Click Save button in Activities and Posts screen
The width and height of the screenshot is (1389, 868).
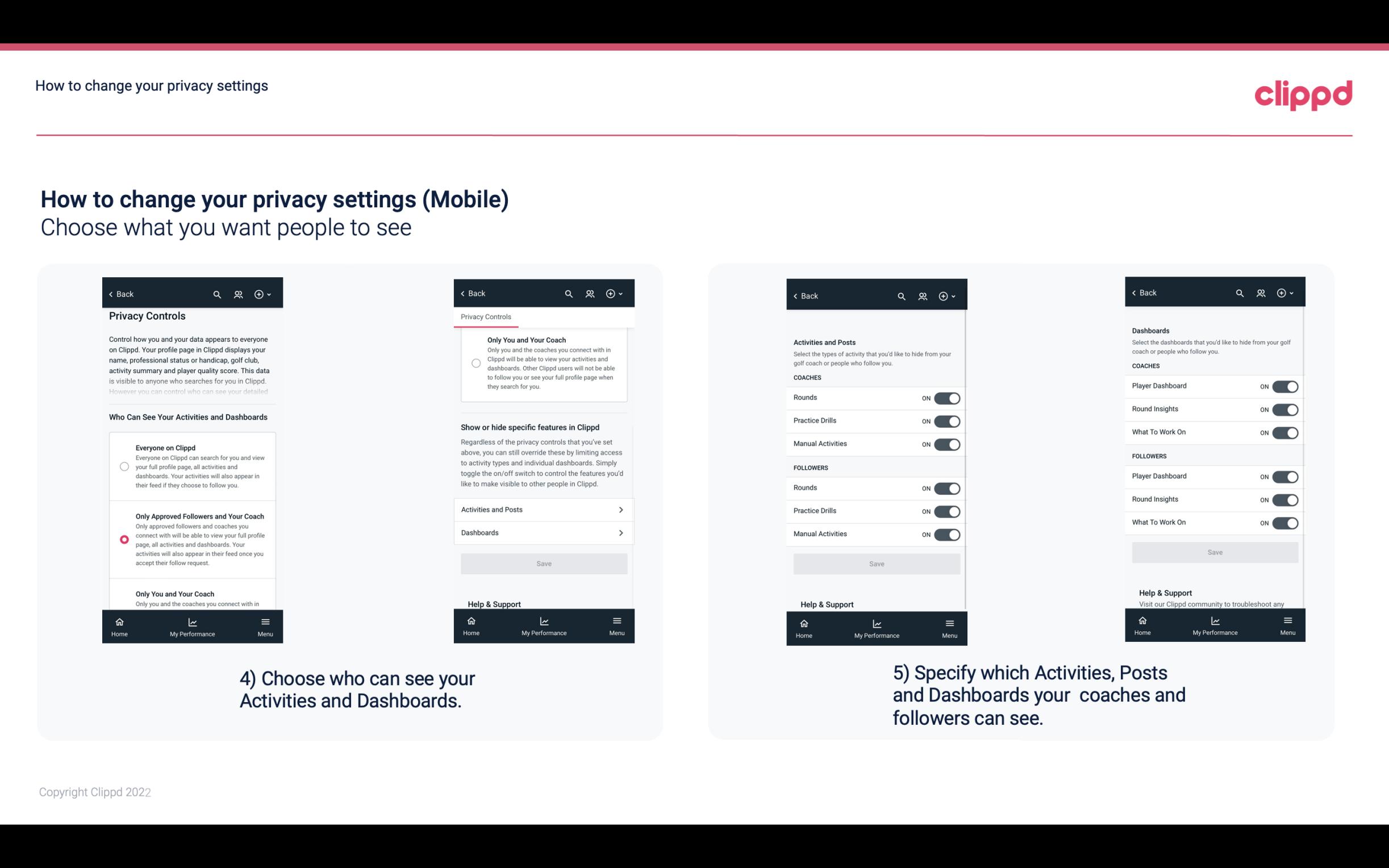tap(876, 562)
